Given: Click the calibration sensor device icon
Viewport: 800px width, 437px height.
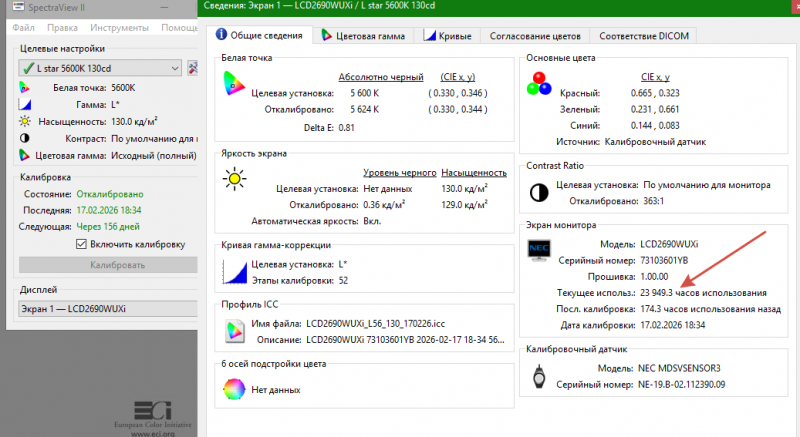Looking at the screenshot, I should tap(539, 377).
